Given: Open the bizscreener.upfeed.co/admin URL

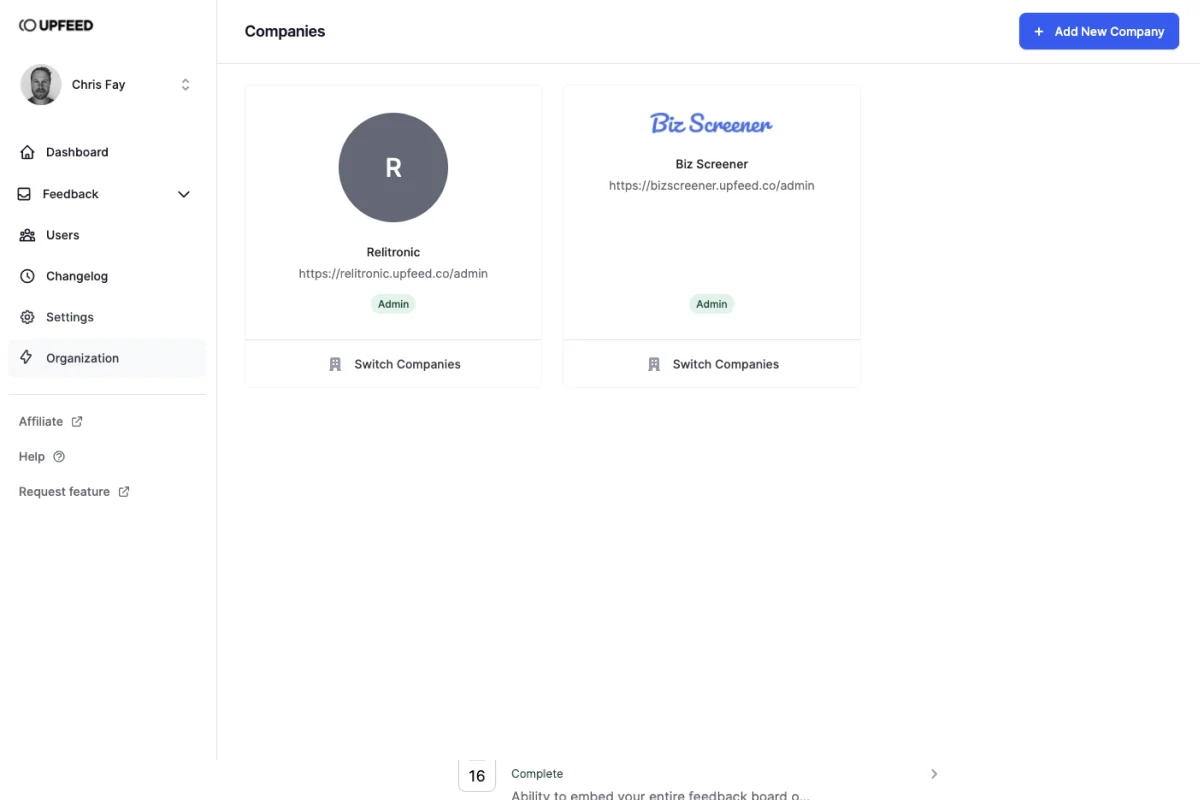Looking at the screenshot, I should (712, 185).
